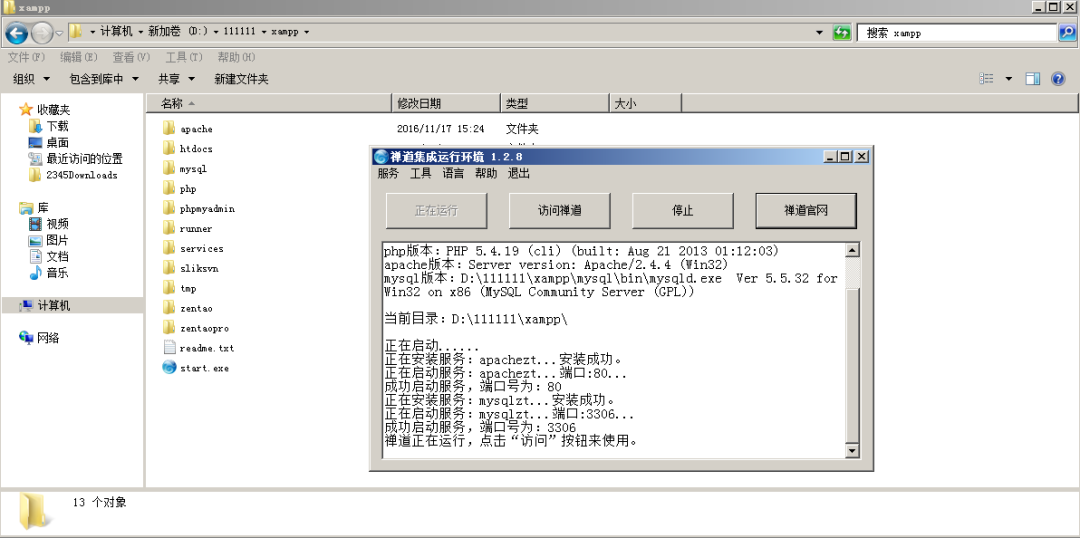The image size is (1080, 538).
Task: Select the services folder icon
Action: (169, 248)
